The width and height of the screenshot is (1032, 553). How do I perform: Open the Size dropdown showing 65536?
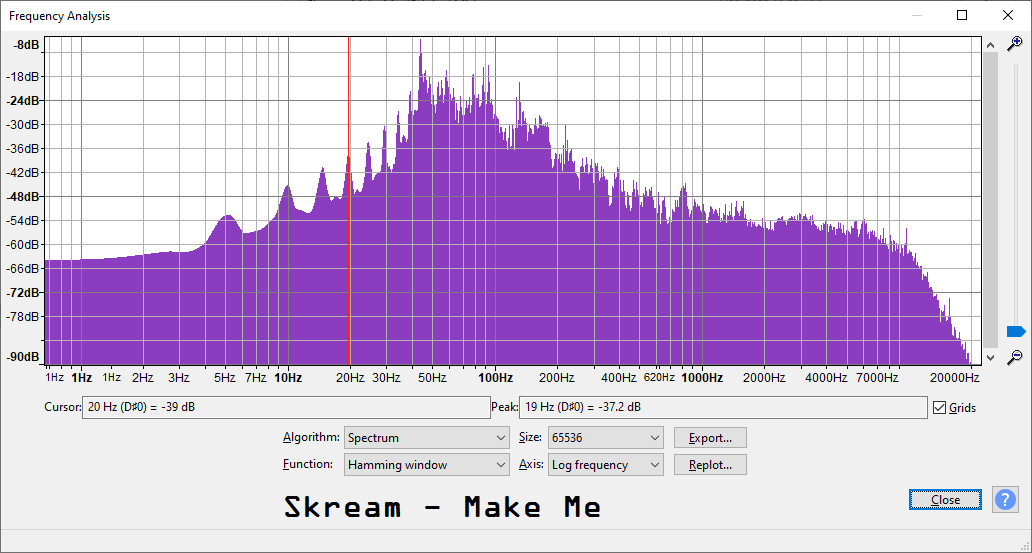606,438
